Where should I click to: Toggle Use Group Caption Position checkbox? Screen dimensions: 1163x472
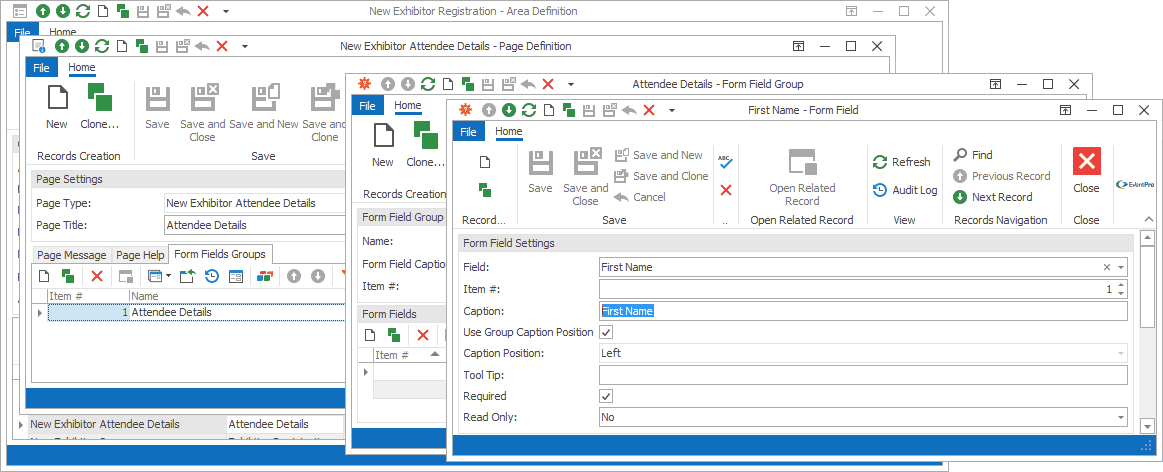[606, 332]
